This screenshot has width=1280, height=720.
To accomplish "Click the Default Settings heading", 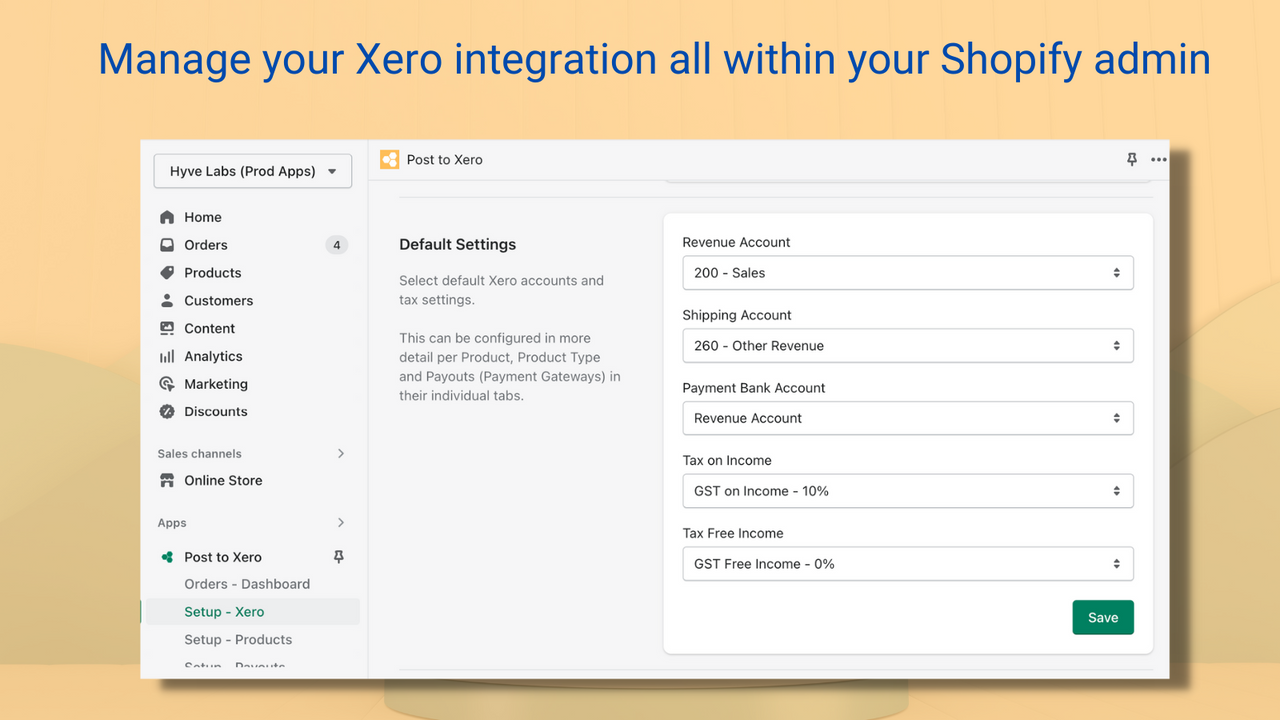I will coord(458,244).
